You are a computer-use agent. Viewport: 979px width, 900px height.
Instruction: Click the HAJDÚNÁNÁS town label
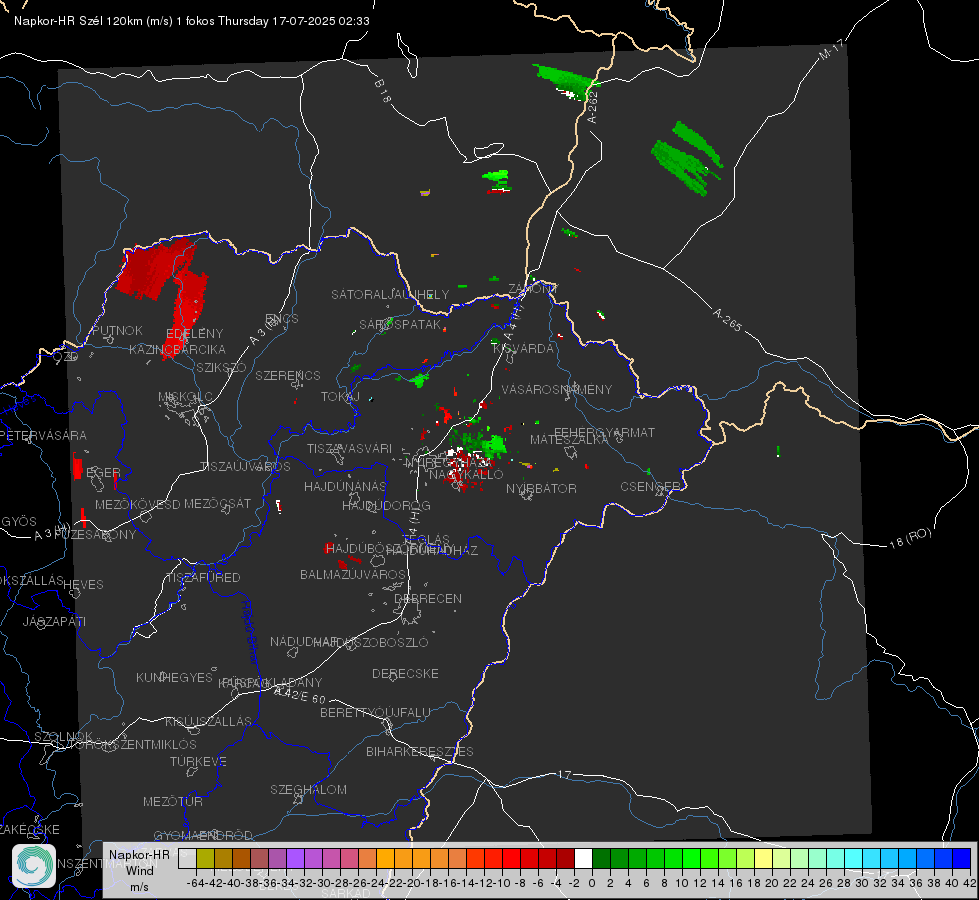(345, 486)
